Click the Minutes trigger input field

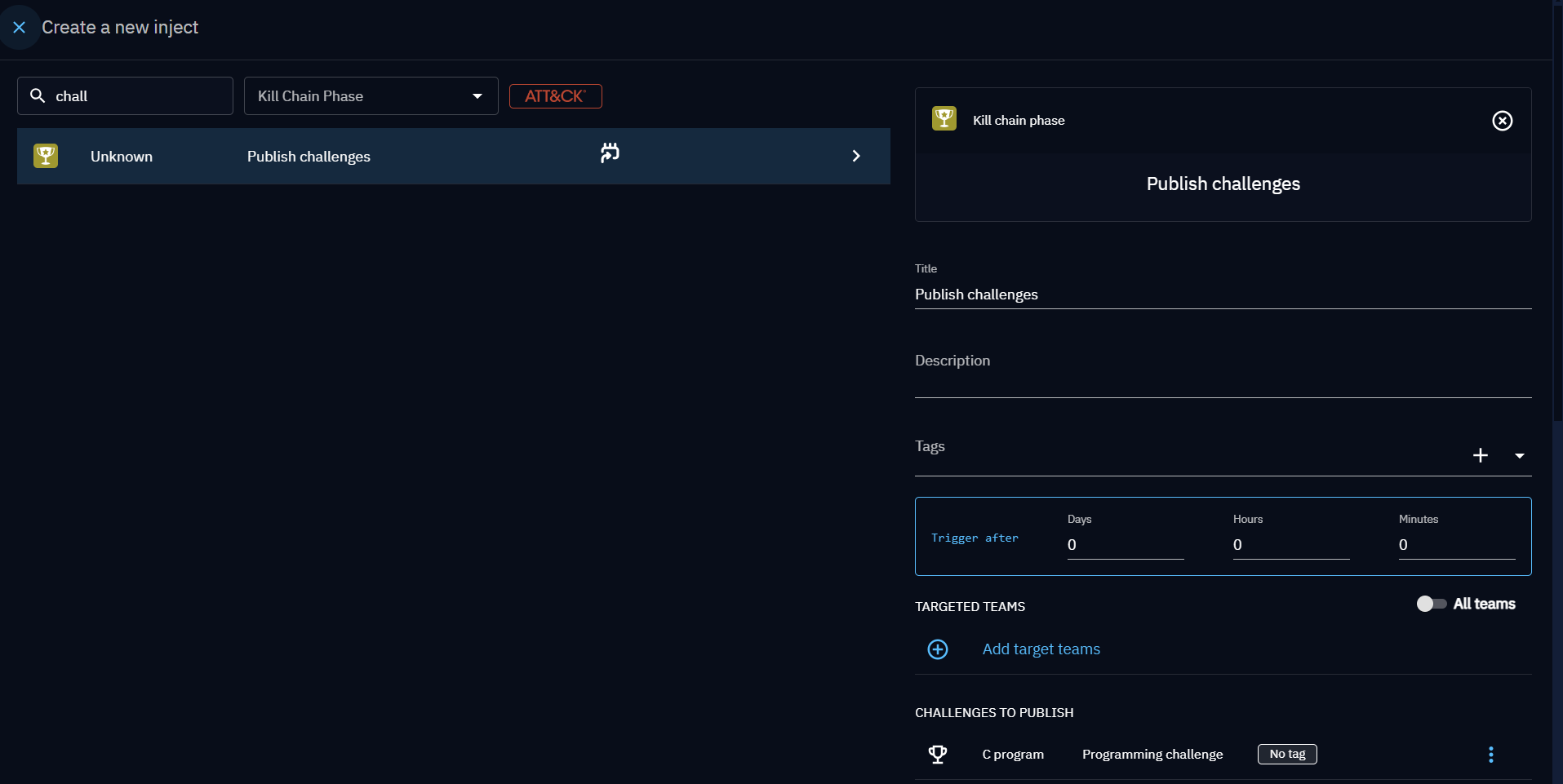(1456, 545)
